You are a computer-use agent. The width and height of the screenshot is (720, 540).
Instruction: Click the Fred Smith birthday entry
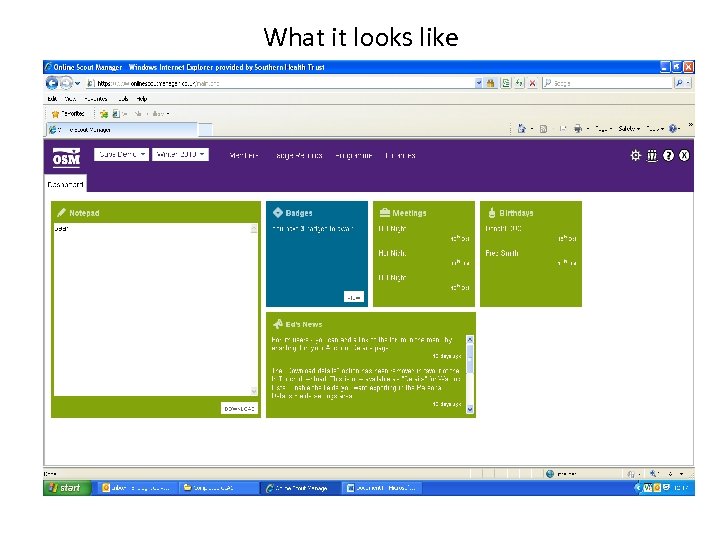(502, 253)
